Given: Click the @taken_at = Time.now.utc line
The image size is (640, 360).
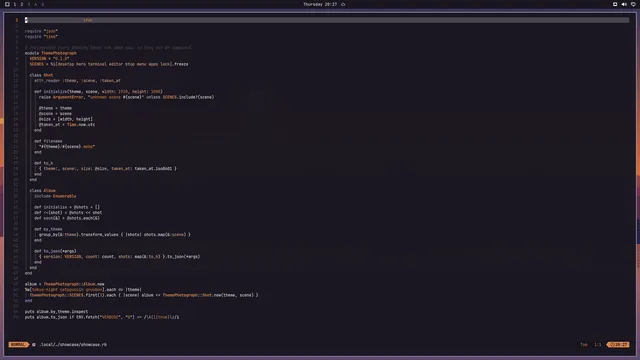Looking at the screenshot, I should tap(67, 124).
